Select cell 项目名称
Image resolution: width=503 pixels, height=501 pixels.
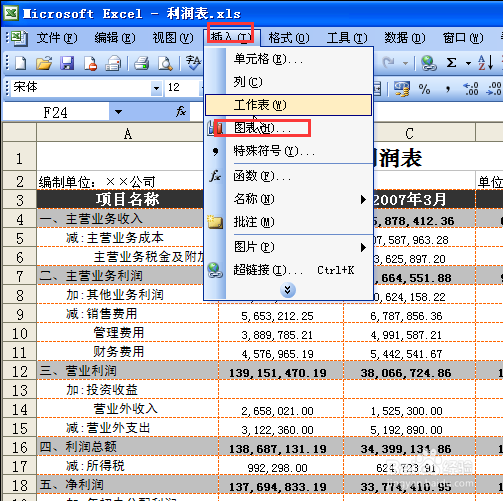pos(127,200)
